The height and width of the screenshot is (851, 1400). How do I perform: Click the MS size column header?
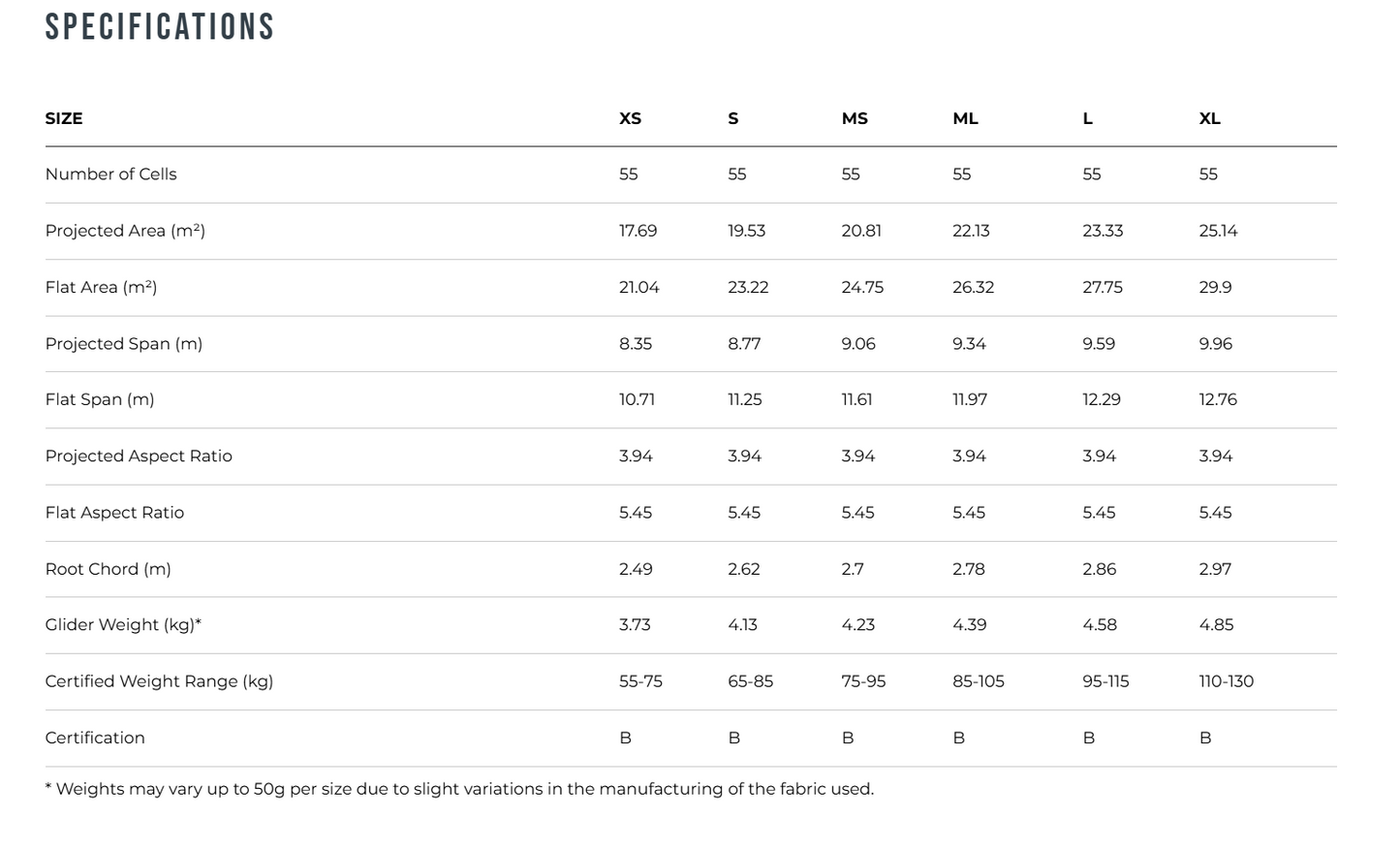855,118
